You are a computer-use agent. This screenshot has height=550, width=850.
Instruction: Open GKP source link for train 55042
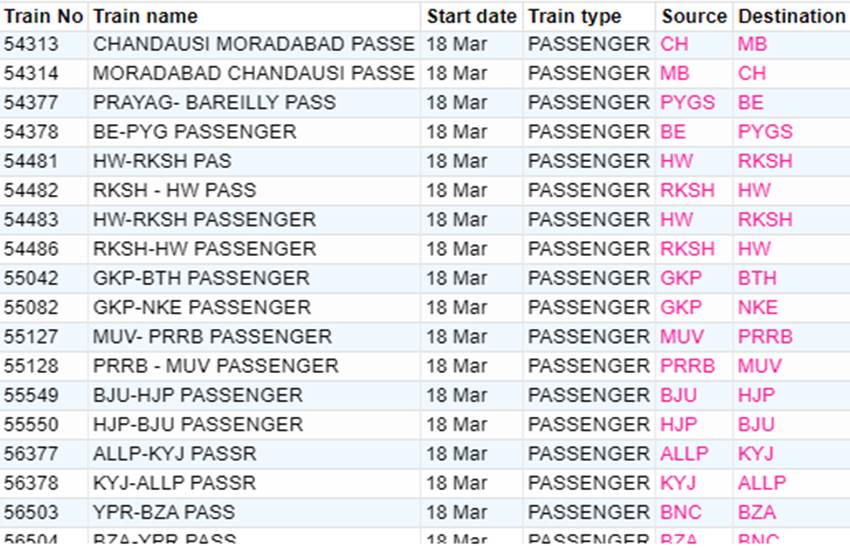[681, 278]
